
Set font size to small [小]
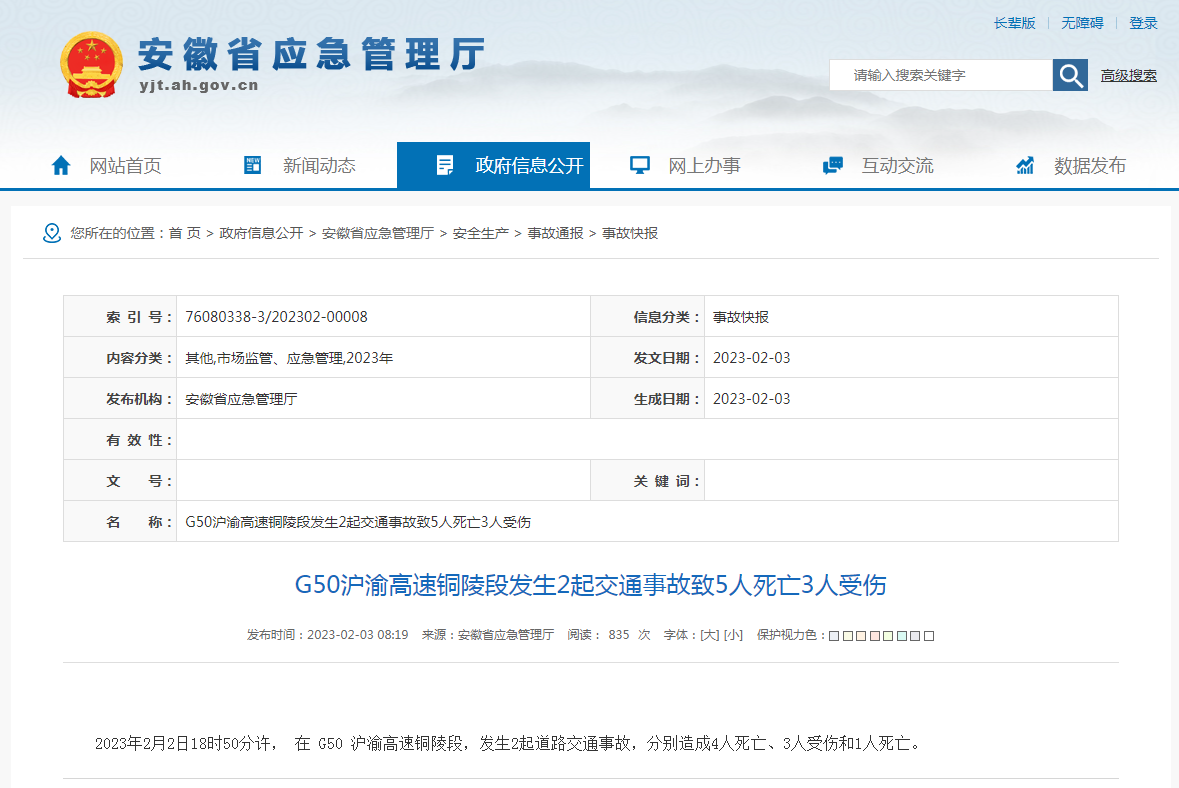tap(733, 635)
